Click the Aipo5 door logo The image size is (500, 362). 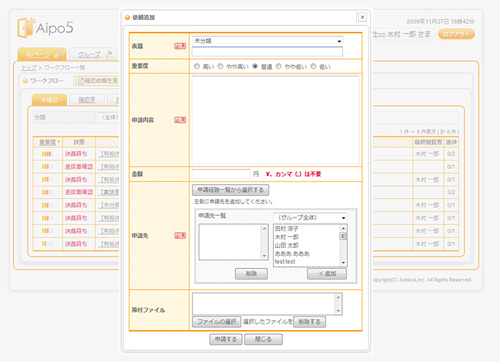point(26,27)
